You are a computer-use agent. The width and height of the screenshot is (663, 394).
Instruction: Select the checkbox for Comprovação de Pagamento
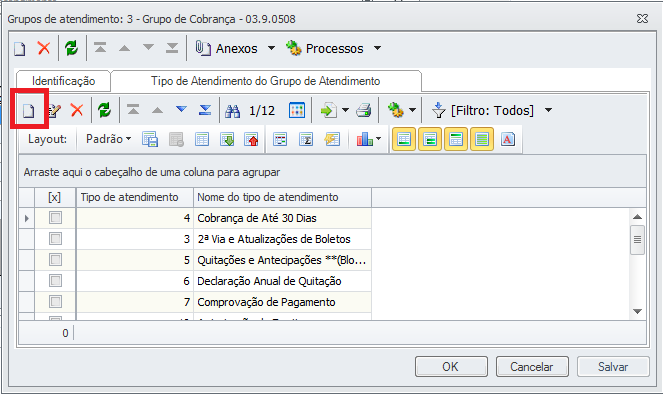[55, 302]
